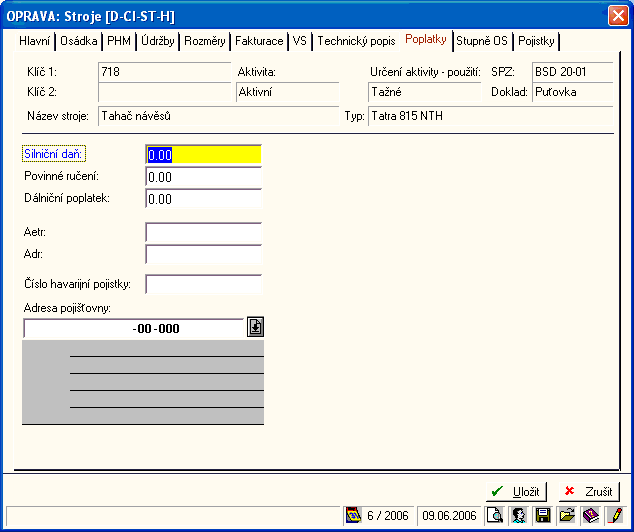Click the SPZ value BSD 20-01
The width and height of the screenshot is (634, 532).
[x=573, y=72]
